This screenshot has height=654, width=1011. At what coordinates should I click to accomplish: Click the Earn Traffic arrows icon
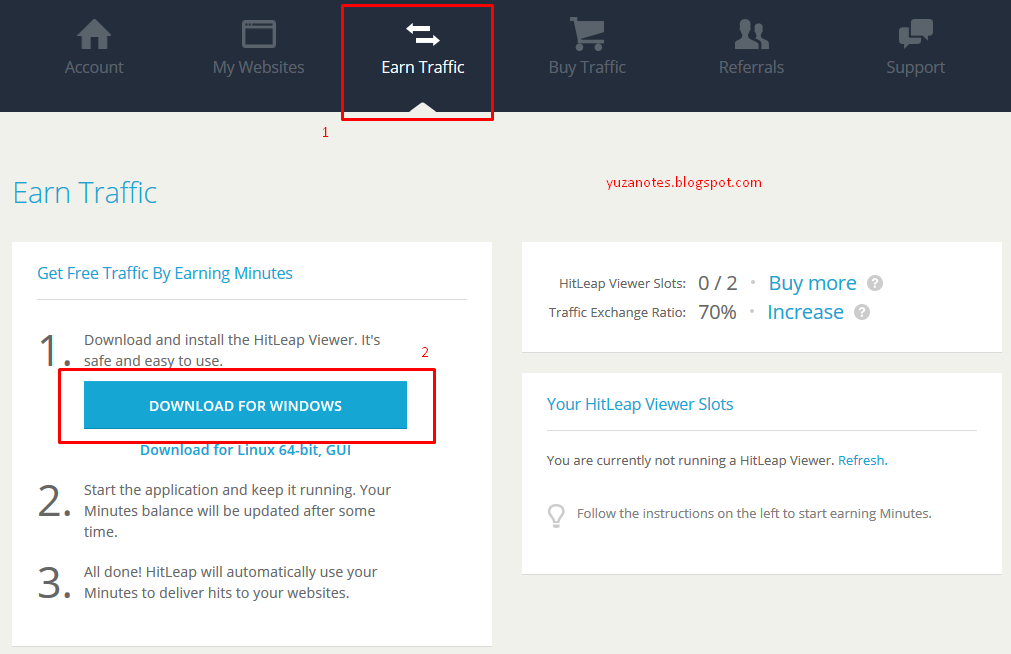[423, 34]
